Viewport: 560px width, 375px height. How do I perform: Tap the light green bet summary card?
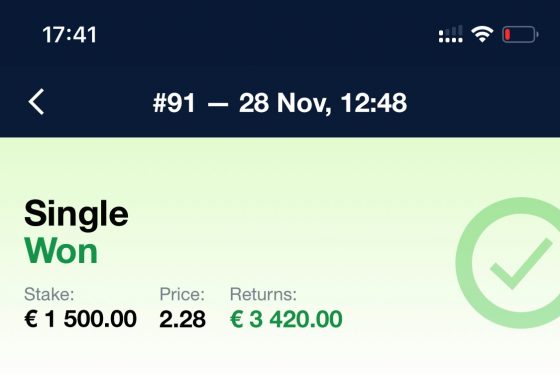coord(280,256)
